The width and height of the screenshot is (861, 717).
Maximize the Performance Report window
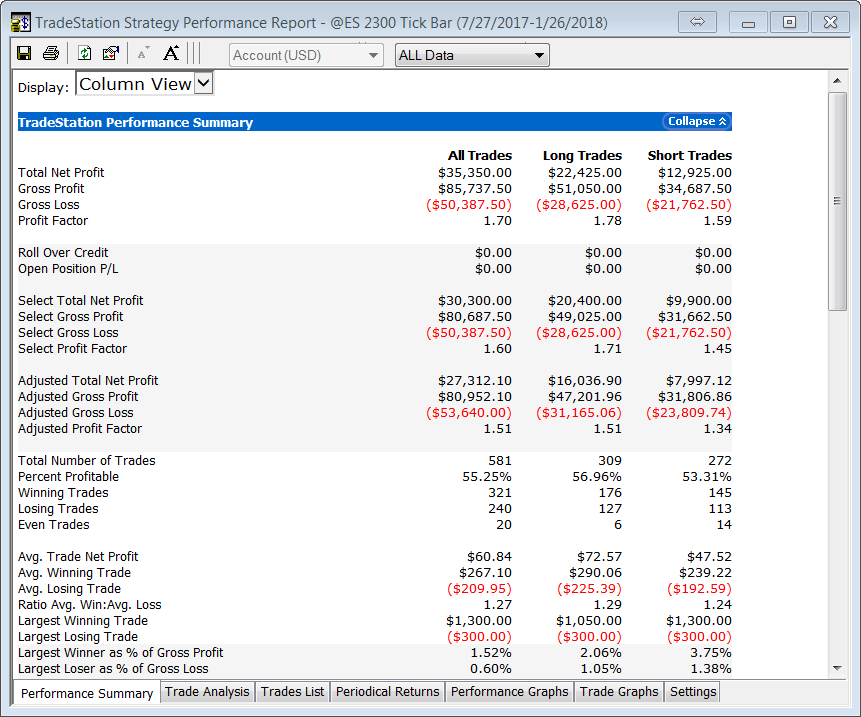click(789, 22)
